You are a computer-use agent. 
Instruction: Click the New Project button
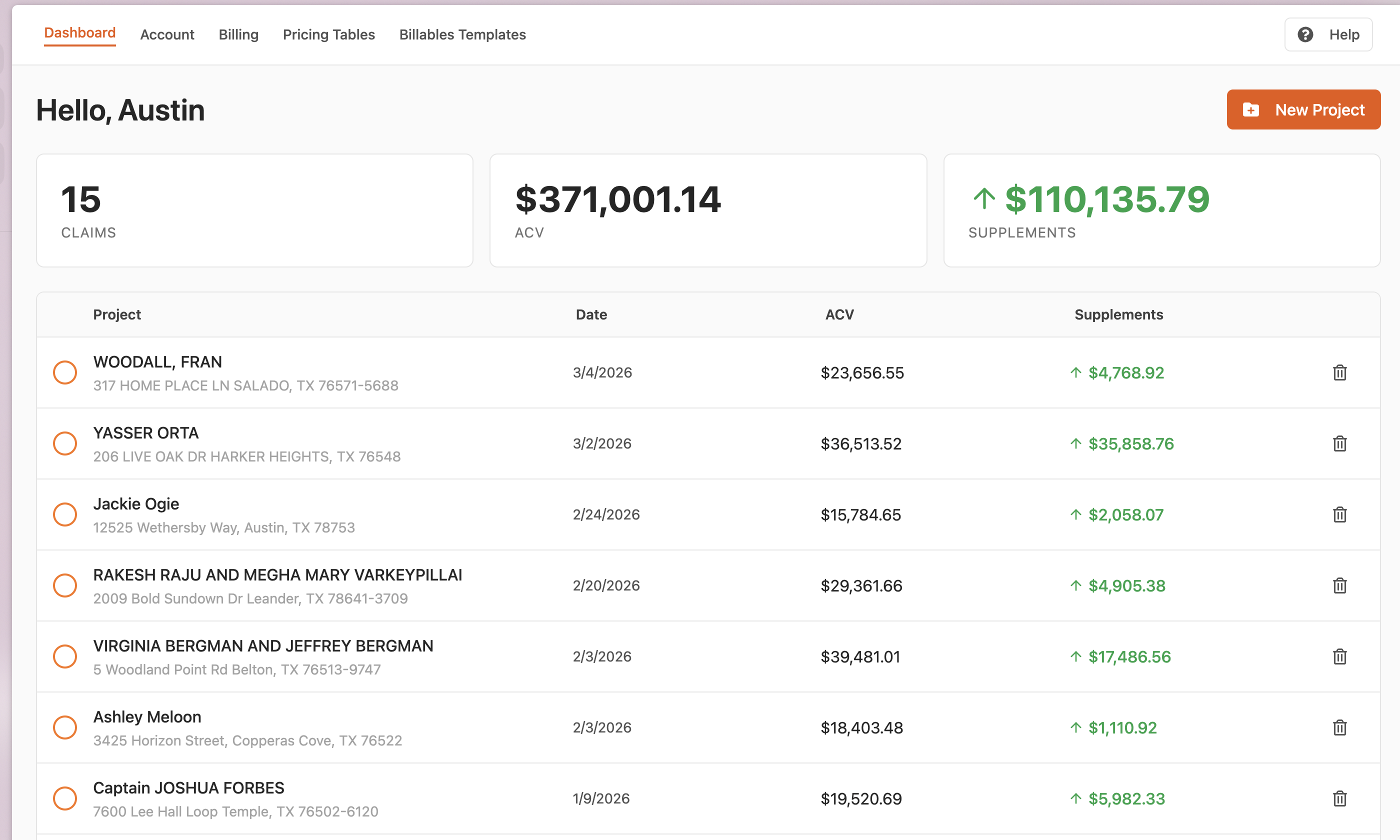(1303, 110)
